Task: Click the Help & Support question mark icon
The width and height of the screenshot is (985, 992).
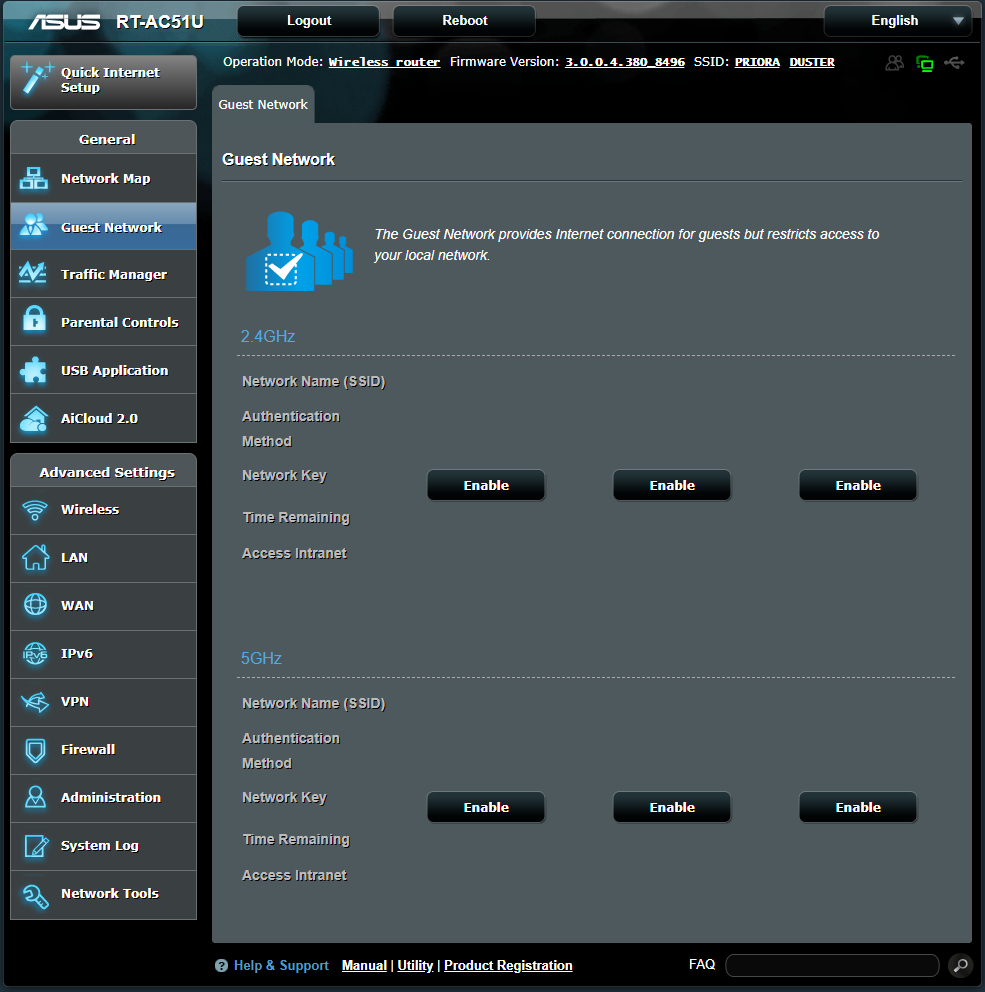Action: [221, 965]
